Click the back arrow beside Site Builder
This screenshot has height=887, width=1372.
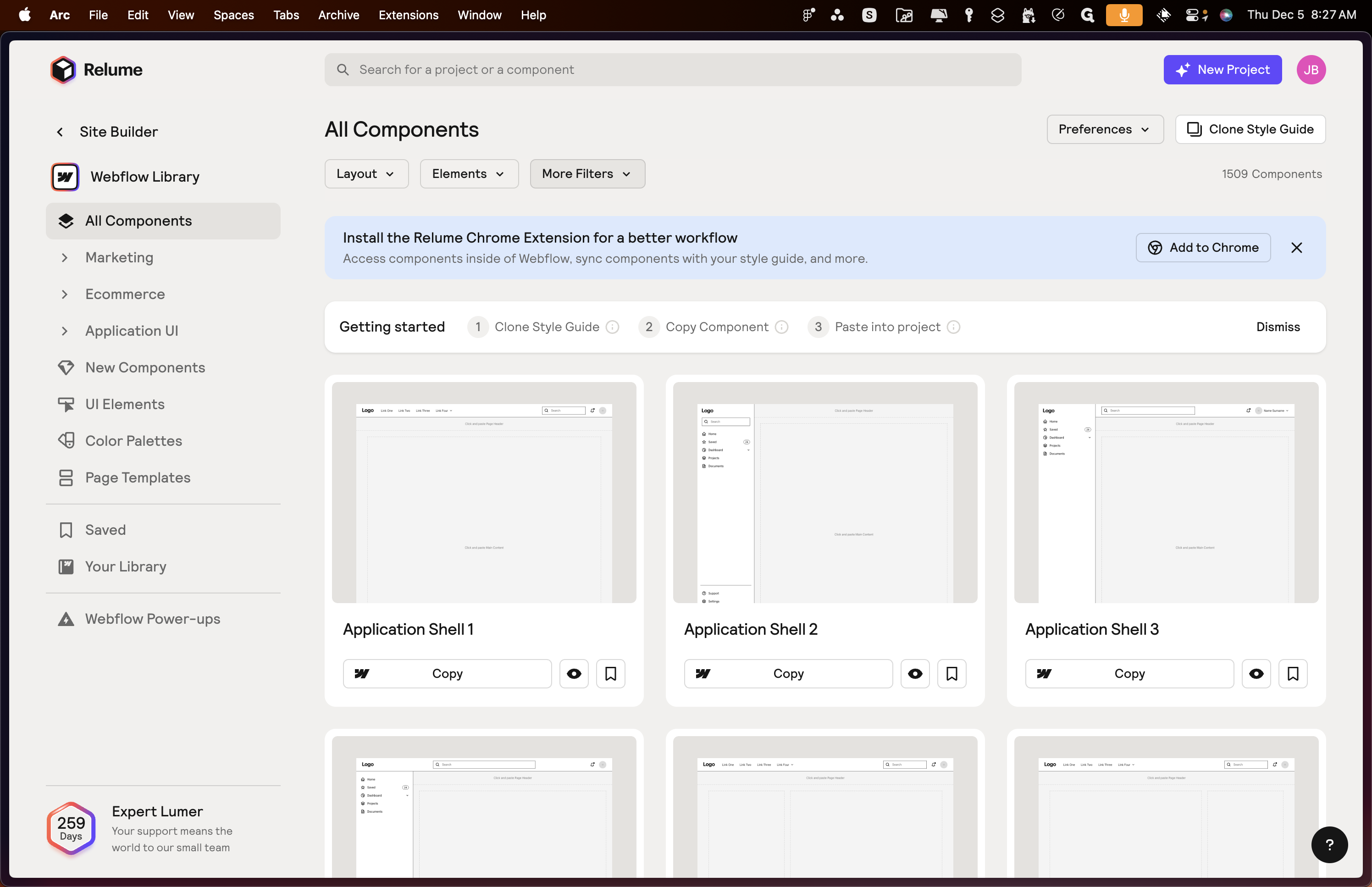pos(60,132)
